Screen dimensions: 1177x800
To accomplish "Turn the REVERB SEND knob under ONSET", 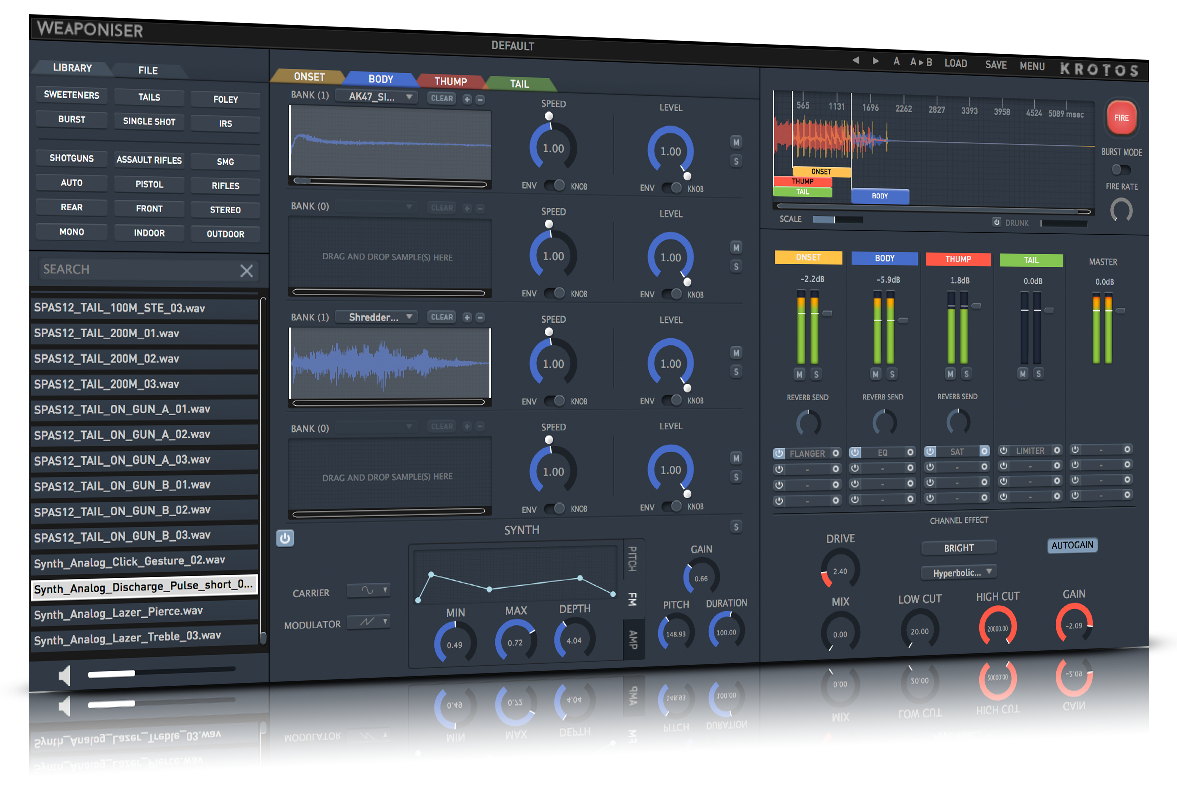I will pyautogui.click(x=806, y=421).
